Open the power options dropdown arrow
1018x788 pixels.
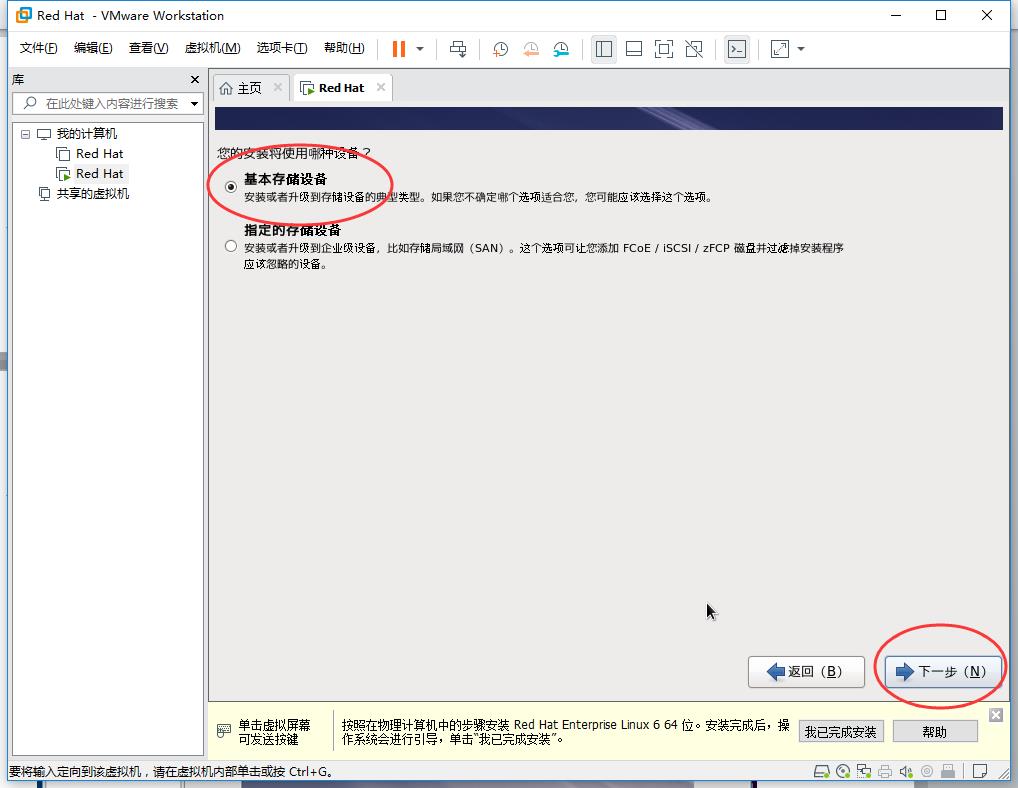pos(420,49)
